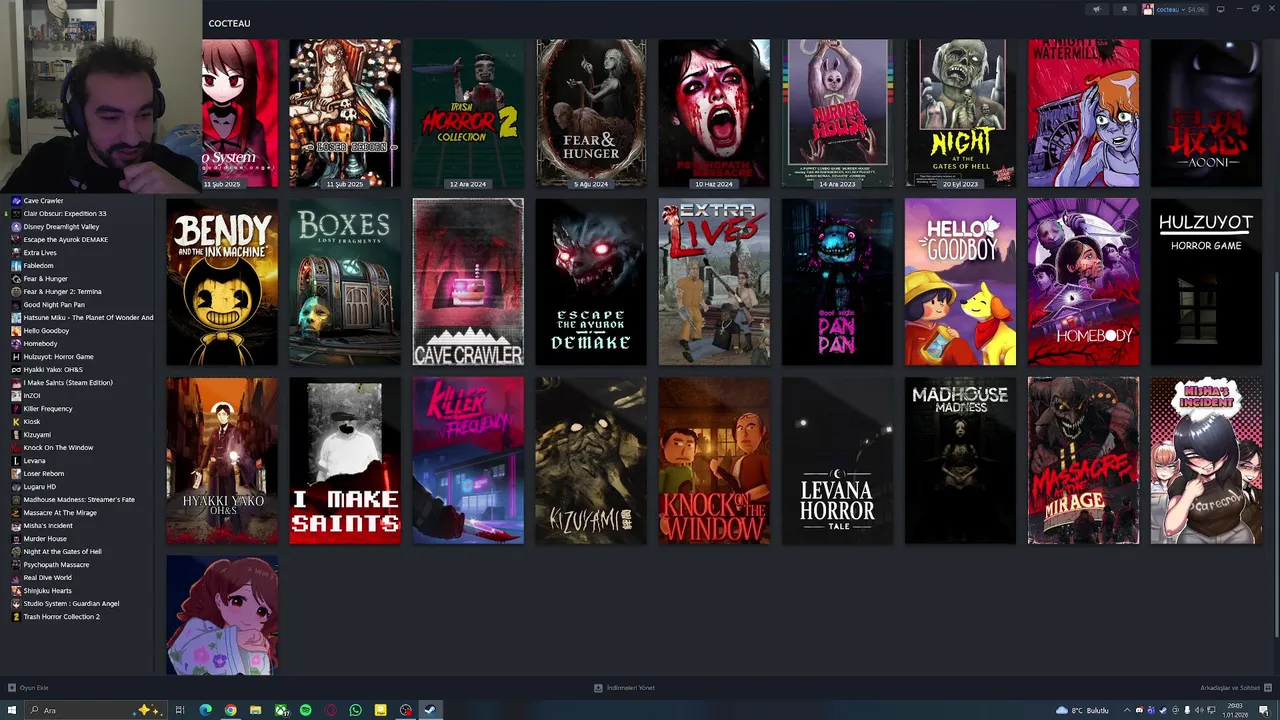Select Clair Obscur: Expedition 33 in sidebar
1280x720 pixels.
(64, 213)
